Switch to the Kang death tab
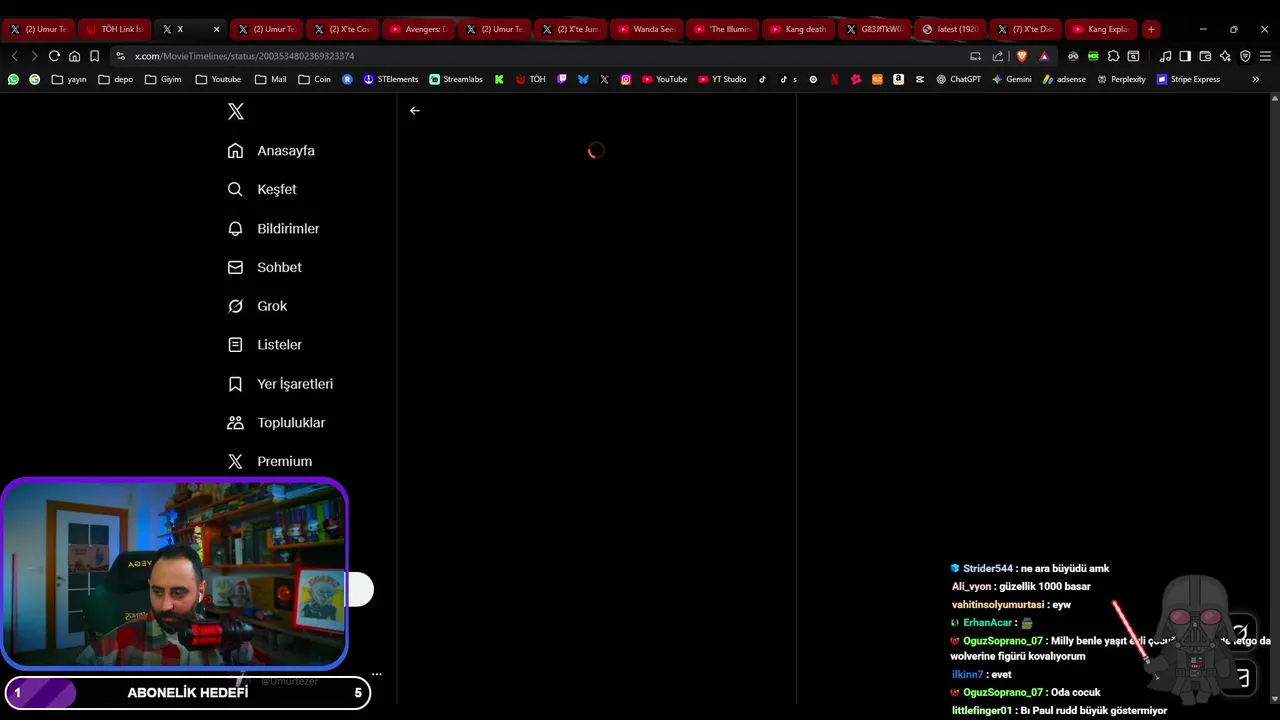 click(799, 29)
